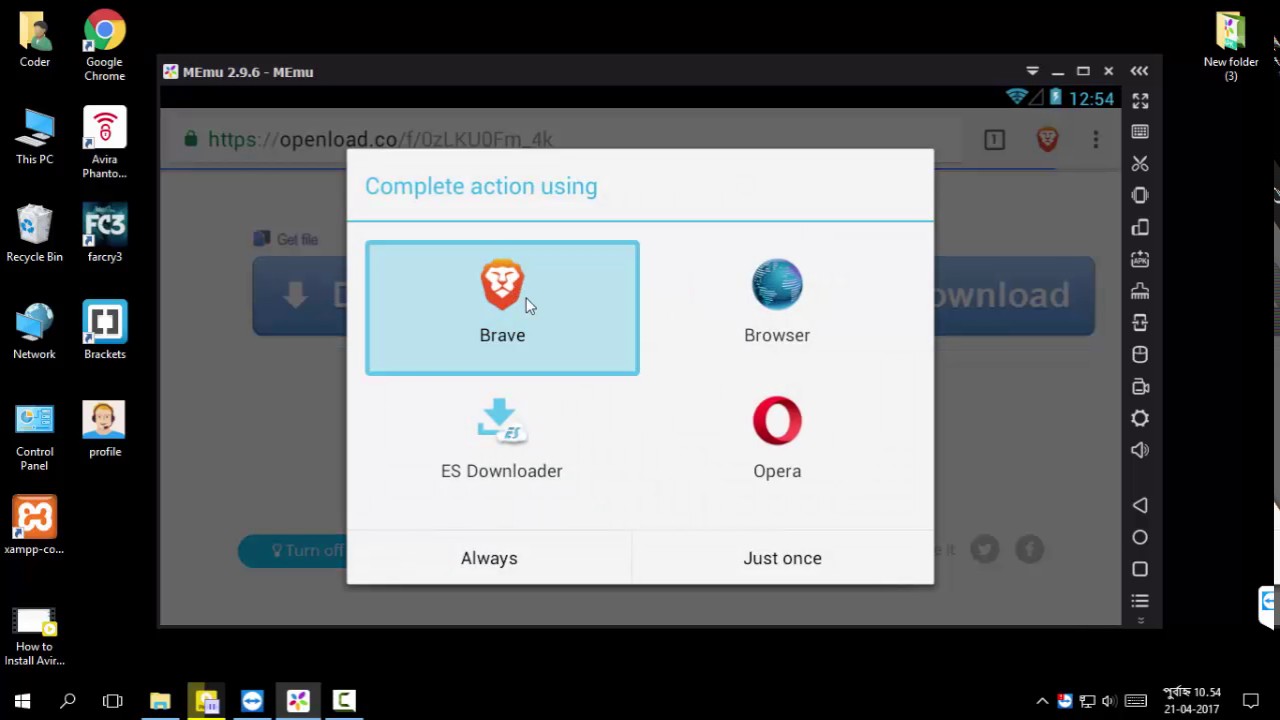Click the MEmu volume speaker icon
Screen dimensions: 1280x720
(x=1140, y=450)
